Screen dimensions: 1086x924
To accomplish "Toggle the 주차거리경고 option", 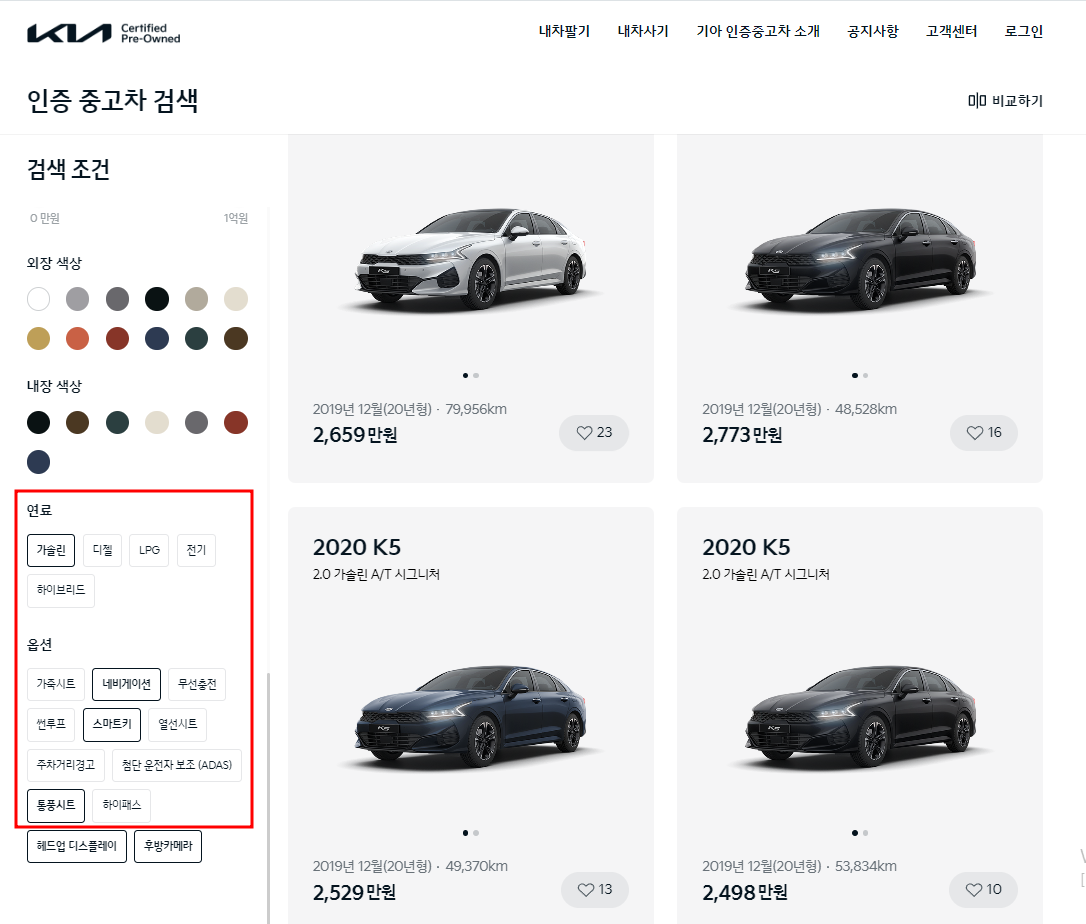I will click(x=66, y=765).
